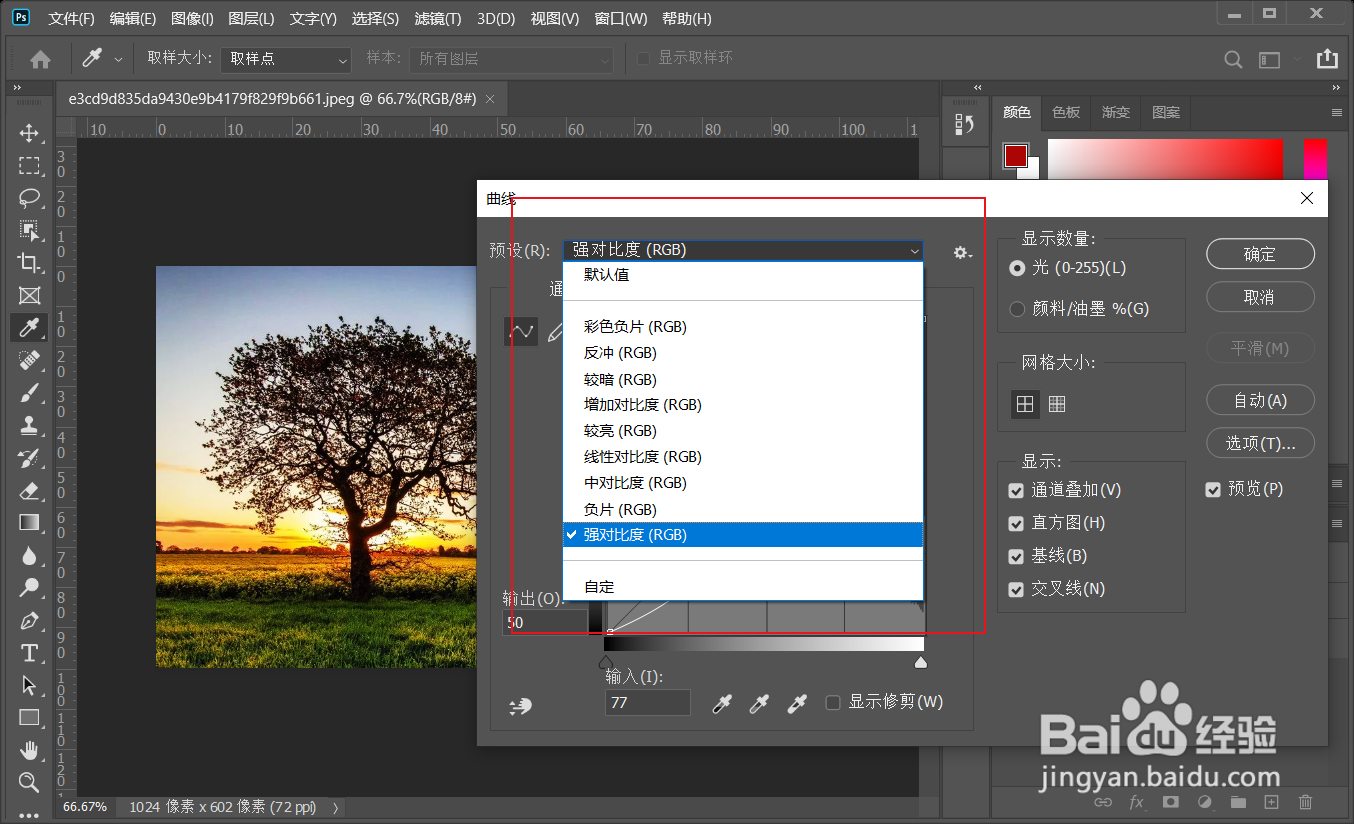
Task: Choose 自定 preset option
Action: (x=743, y=587)
